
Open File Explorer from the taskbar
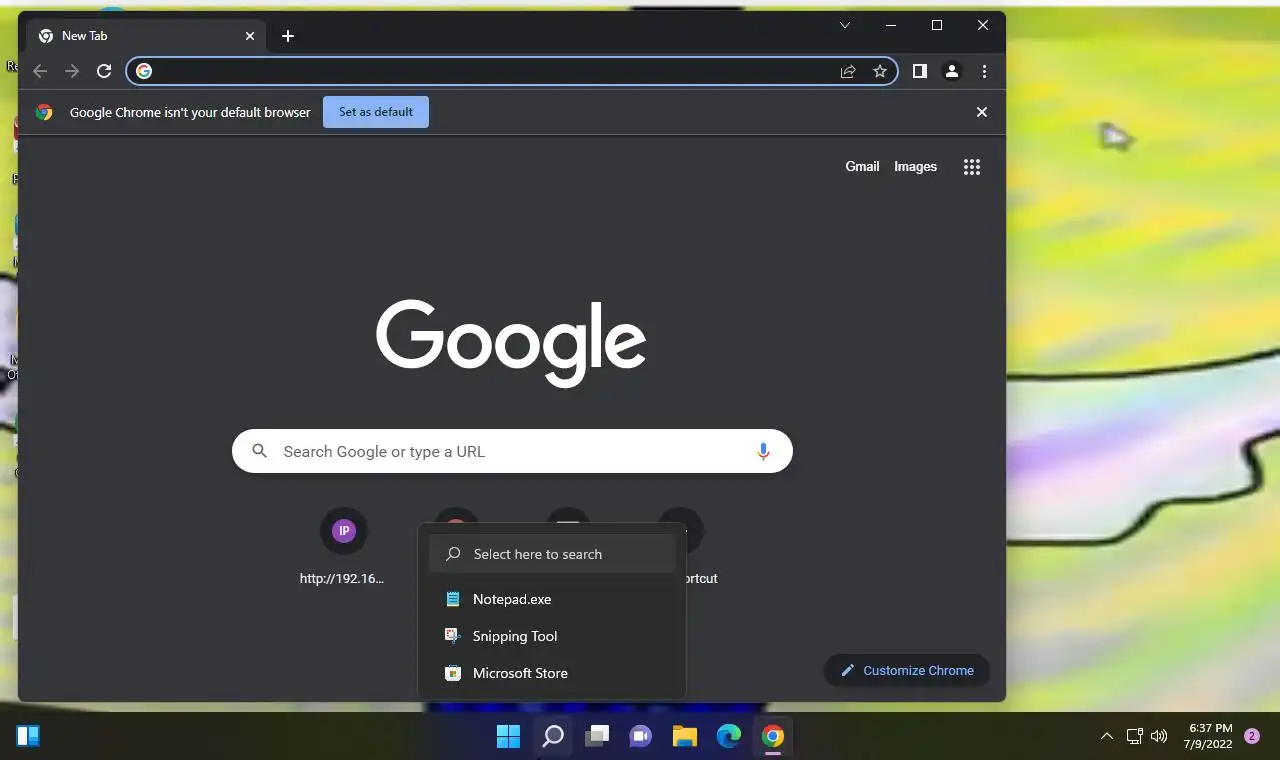pyautogui.click(x=685, y=737)
